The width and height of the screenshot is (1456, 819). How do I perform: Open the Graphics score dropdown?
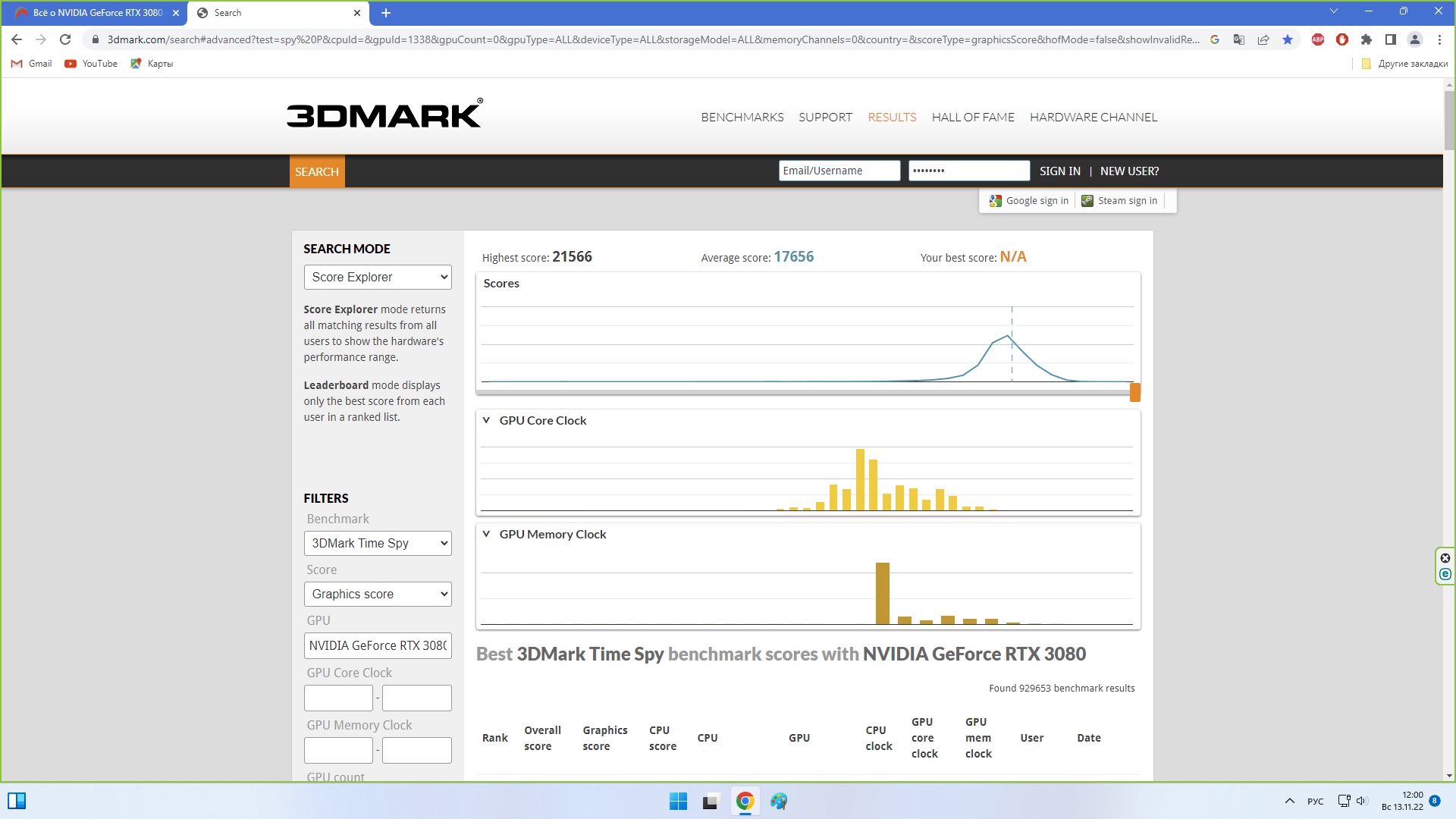coord(378,594)
